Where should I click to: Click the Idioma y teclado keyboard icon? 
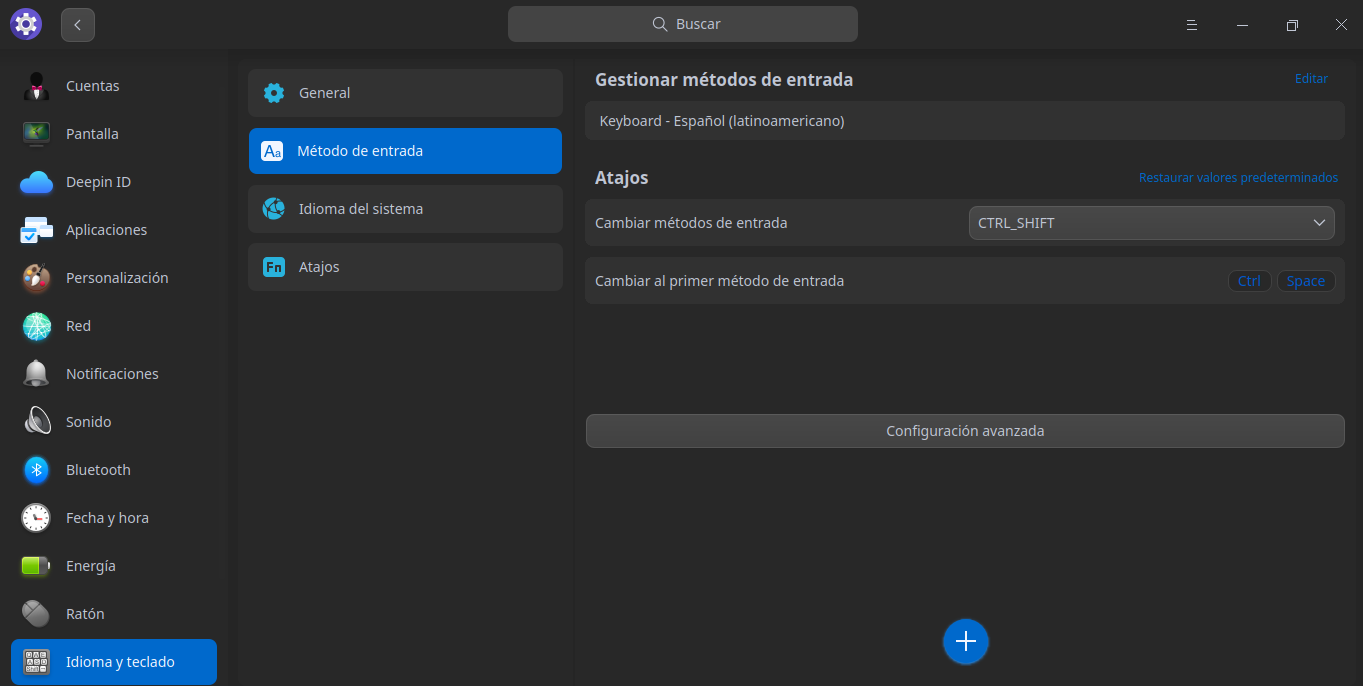coord(37,662)
